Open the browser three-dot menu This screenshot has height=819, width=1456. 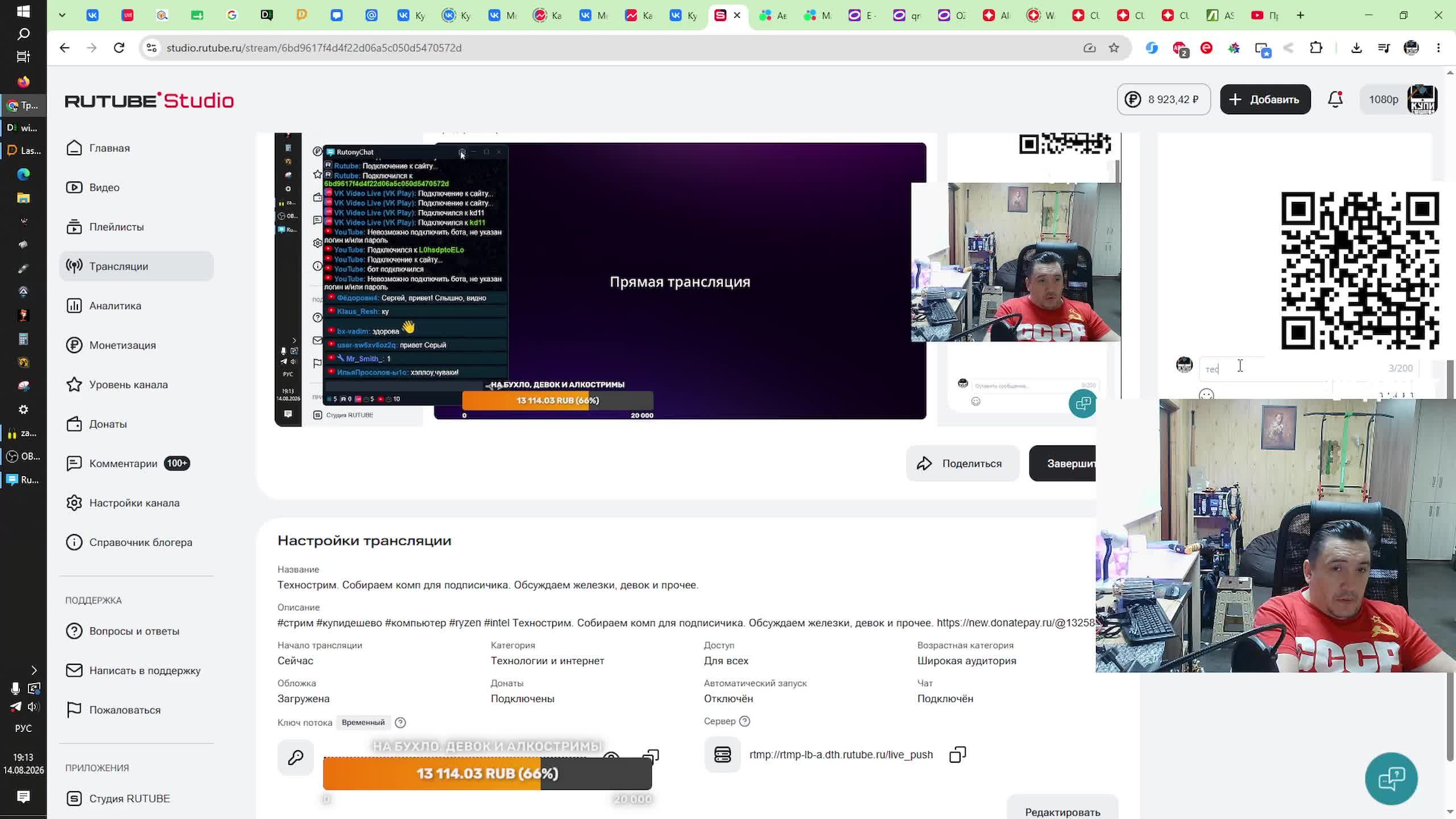[1438, 48]
